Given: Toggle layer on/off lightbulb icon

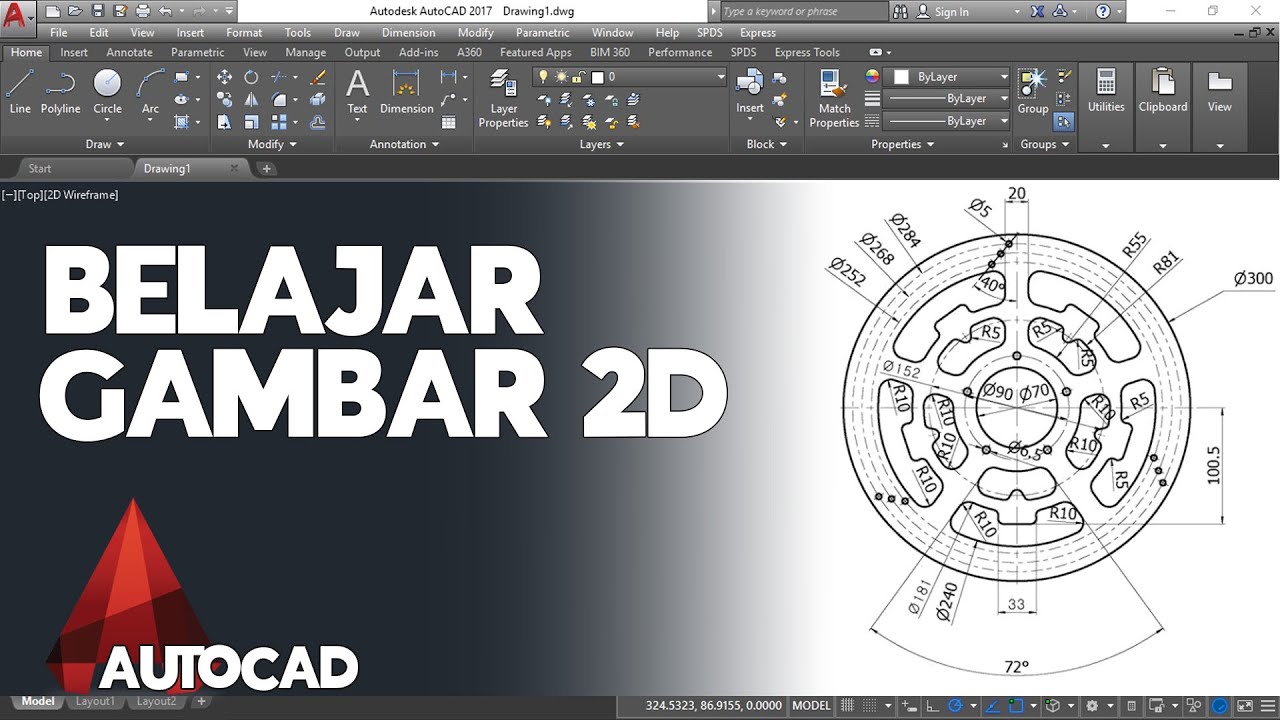Looking at the screenshot, I should pyautogui.click(x=543, y=77).
